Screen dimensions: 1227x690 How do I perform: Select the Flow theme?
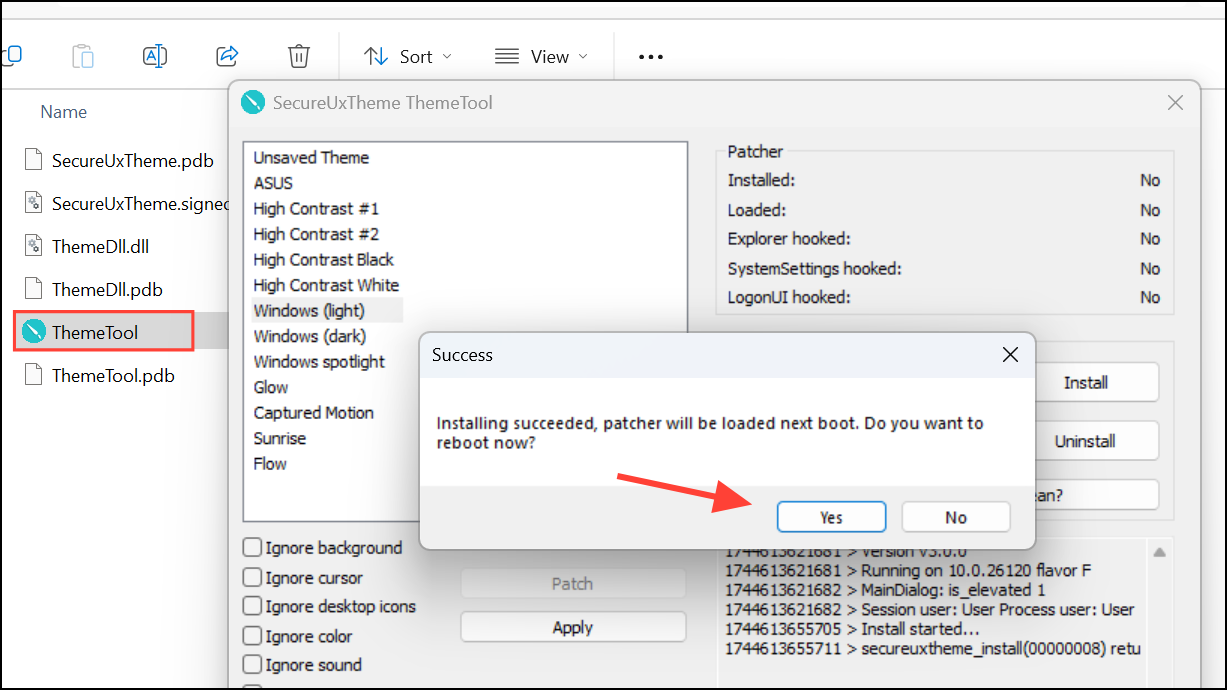(x=270, y=464)
